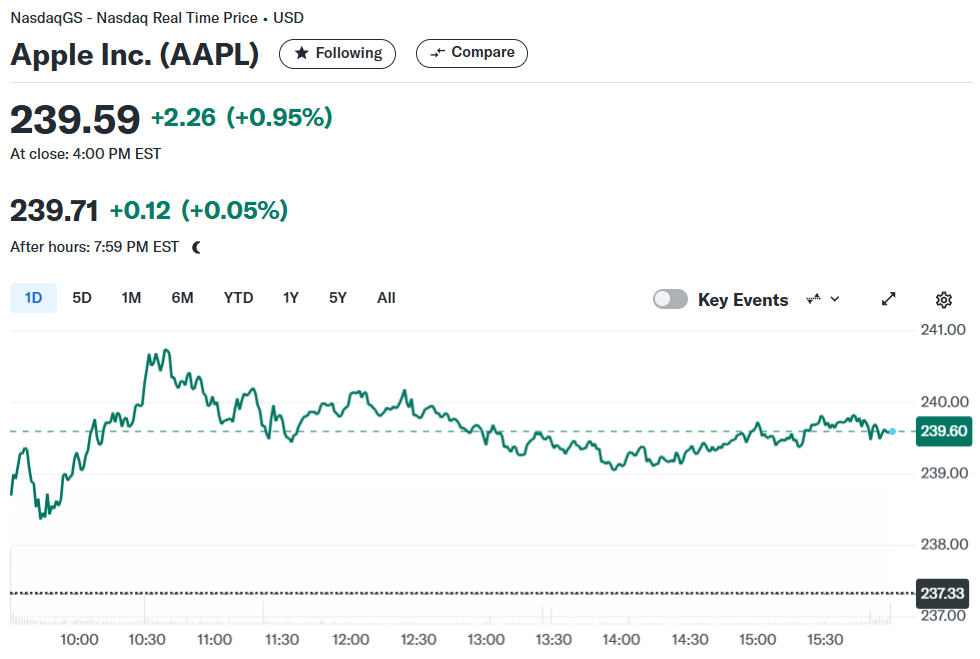Show the 1Y chart range
The width and height of the screenshot is (980, 659).
(x=291, y=298)
